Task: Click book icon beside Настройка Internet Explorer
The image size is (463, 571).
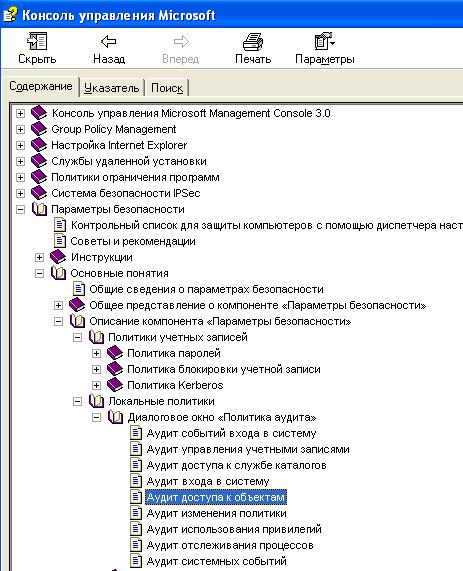Action: point(39,145)
